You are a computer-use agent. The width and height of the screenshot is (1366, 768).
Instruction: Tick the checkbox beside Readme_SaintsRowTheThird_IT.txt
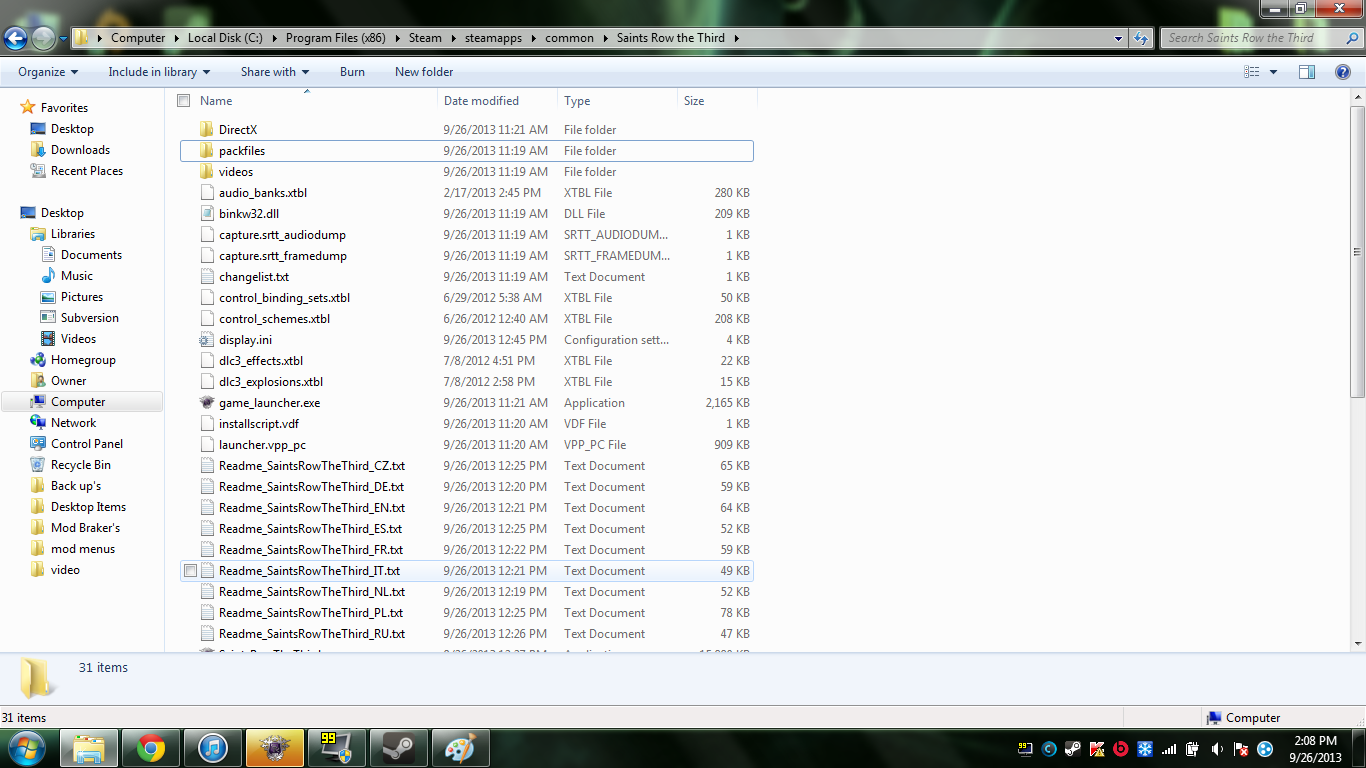click(x=190, y=570)
